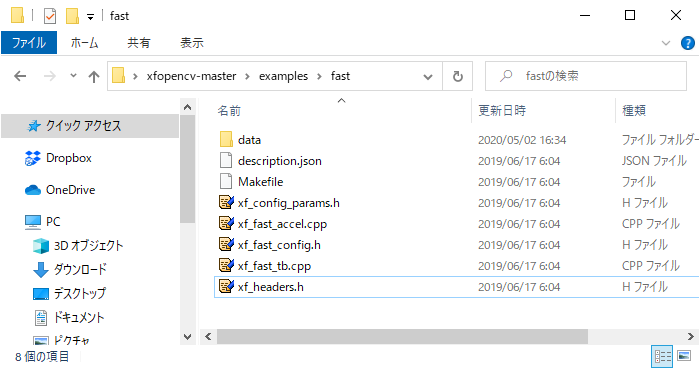Go up one folder level with the up arrow
The image size is (700, 369).
click(x=94, y=76)
